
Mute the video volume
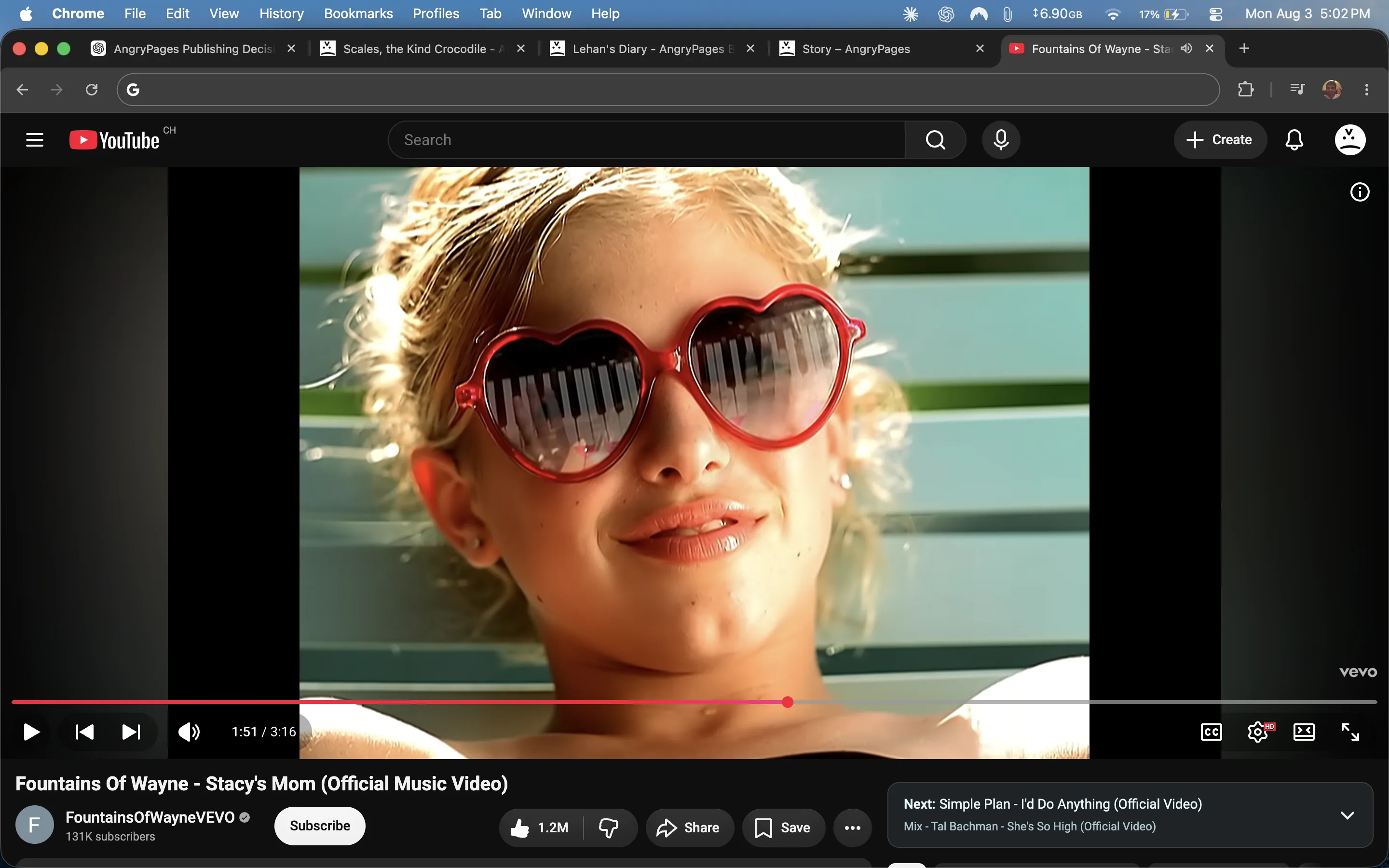coord(189,732)
